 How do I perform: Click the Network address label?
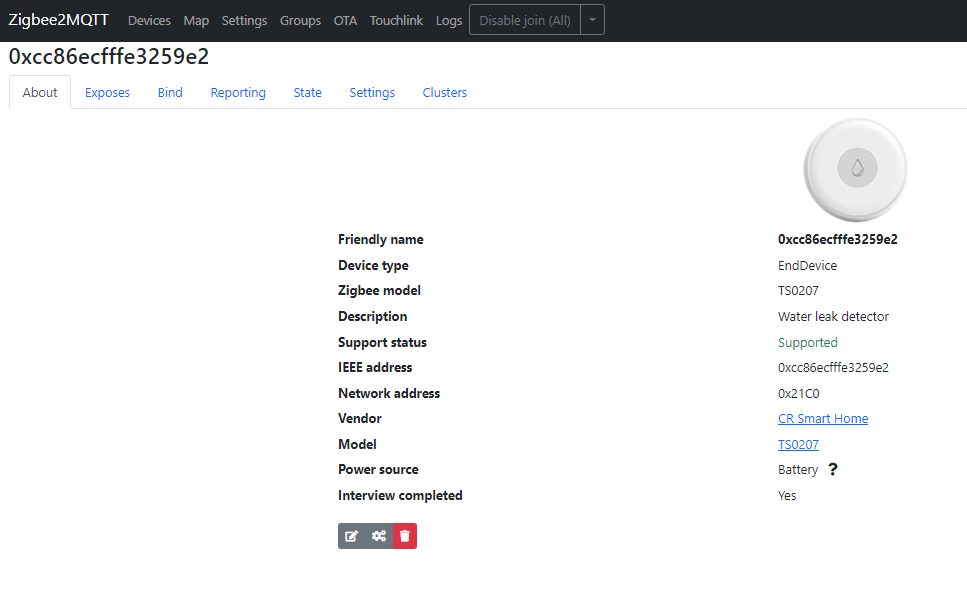click(389, 394)
